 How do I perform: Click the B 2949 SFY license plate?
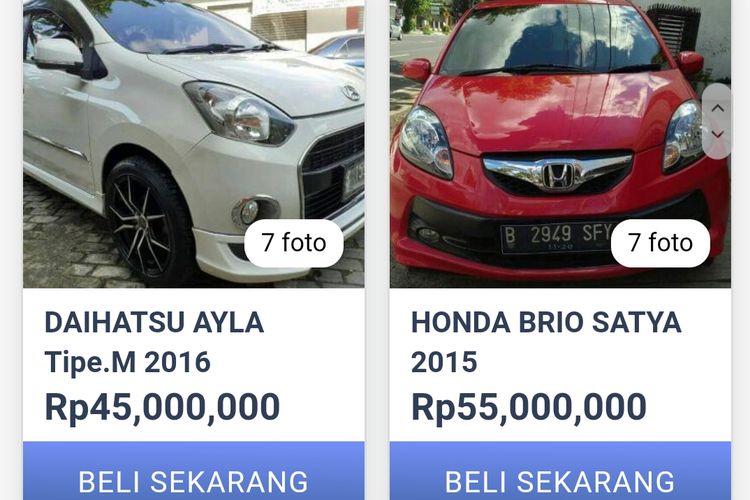557,238
